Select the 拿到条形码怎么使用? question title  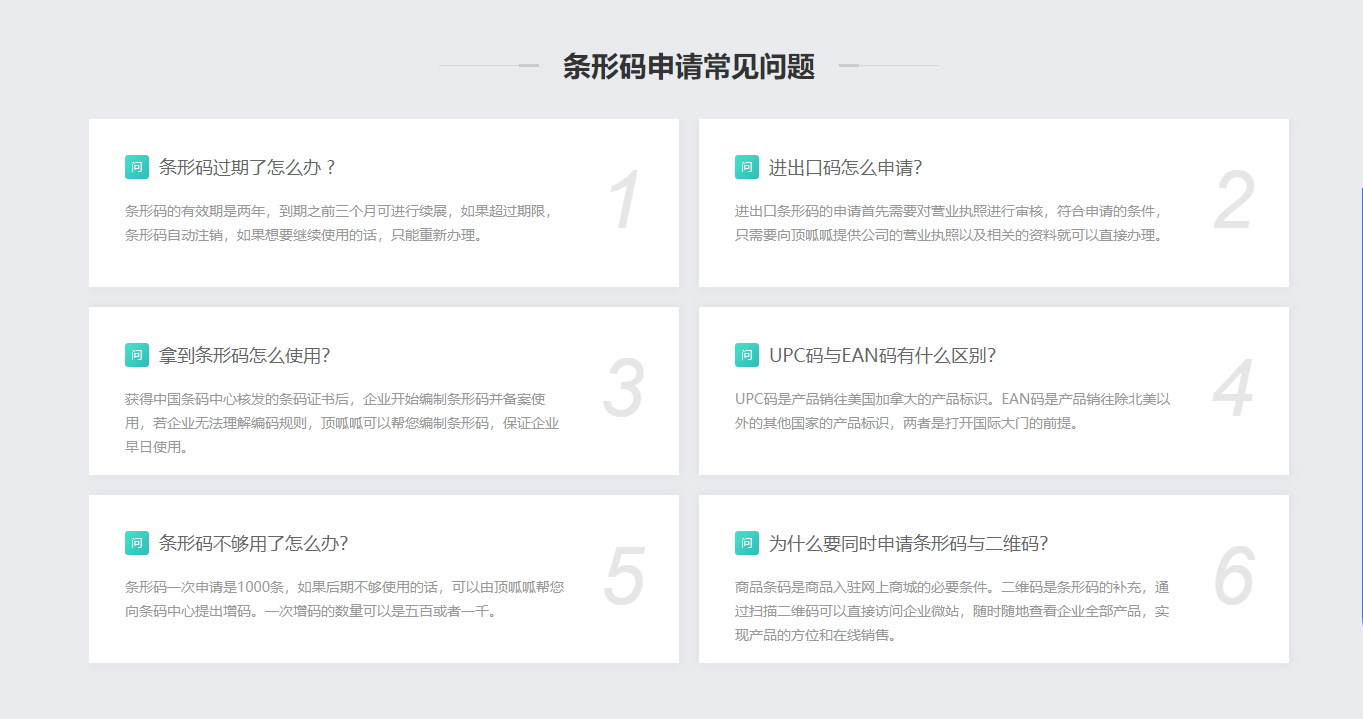[x=244, y=355]
